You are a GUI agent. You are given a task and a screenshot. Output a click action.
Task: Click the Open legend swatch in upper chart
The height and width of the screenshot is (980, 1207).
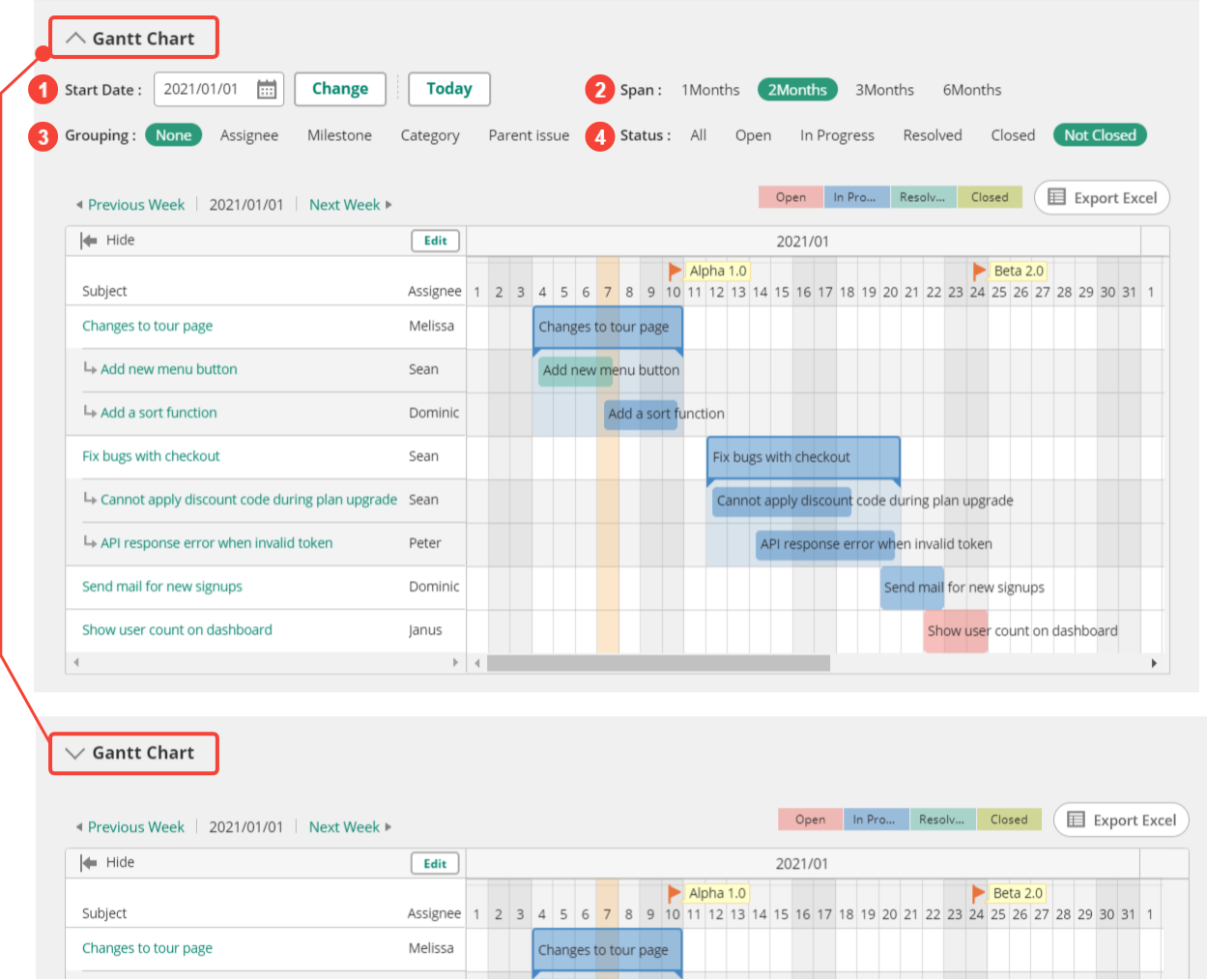click(x=790, y=197)
